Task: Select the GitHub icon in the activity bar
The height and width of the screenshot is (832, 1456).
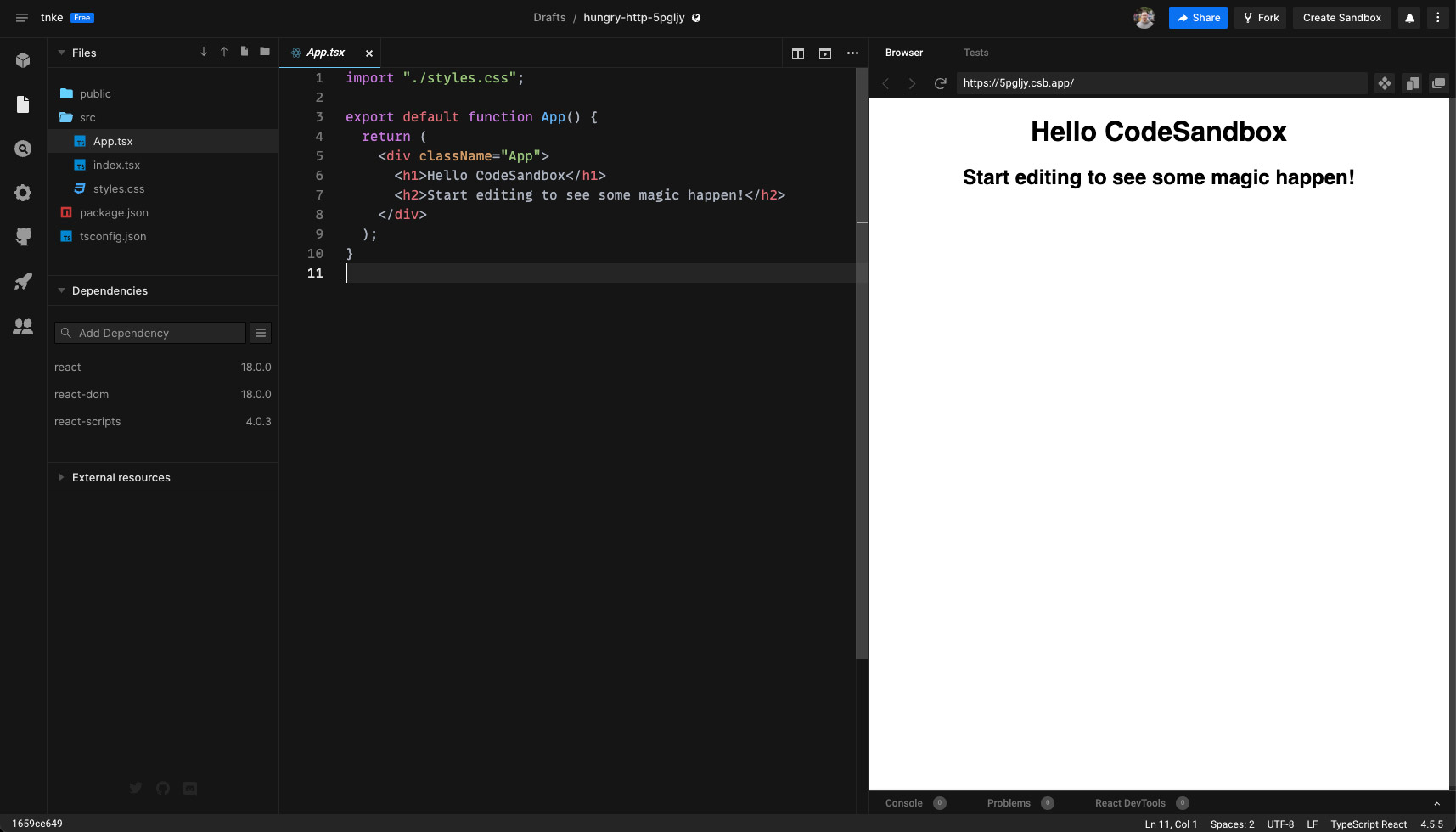Action: coord(22,237)
